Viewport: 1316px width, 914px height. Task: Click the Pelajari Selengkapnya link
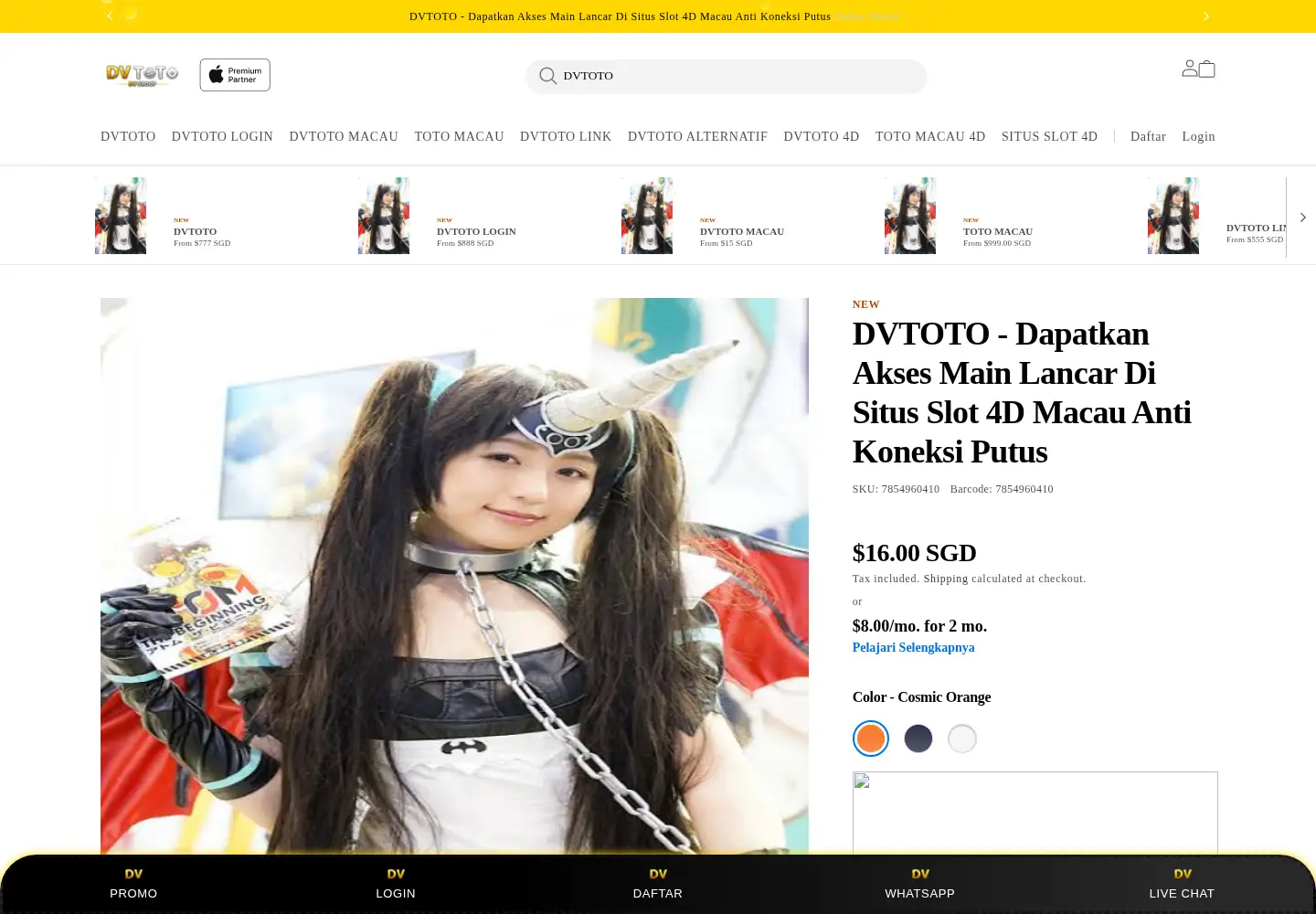click(913, 647)
